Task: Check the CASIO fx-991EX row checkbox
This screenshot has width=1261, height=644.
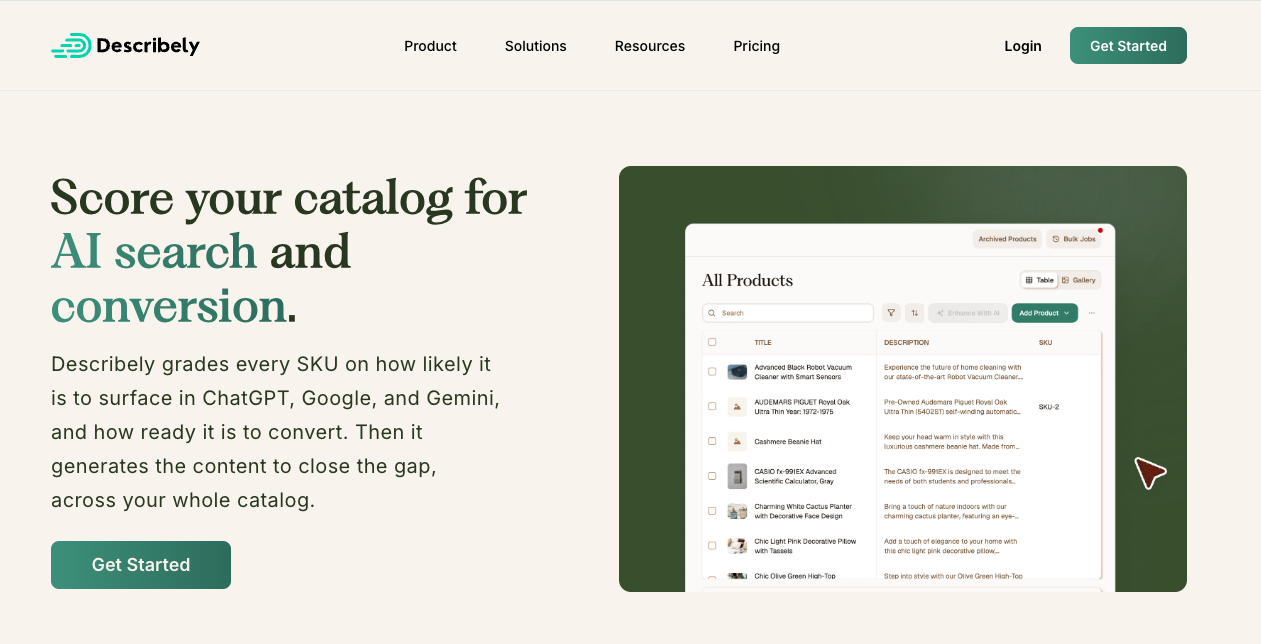Action: pos(712,476)
